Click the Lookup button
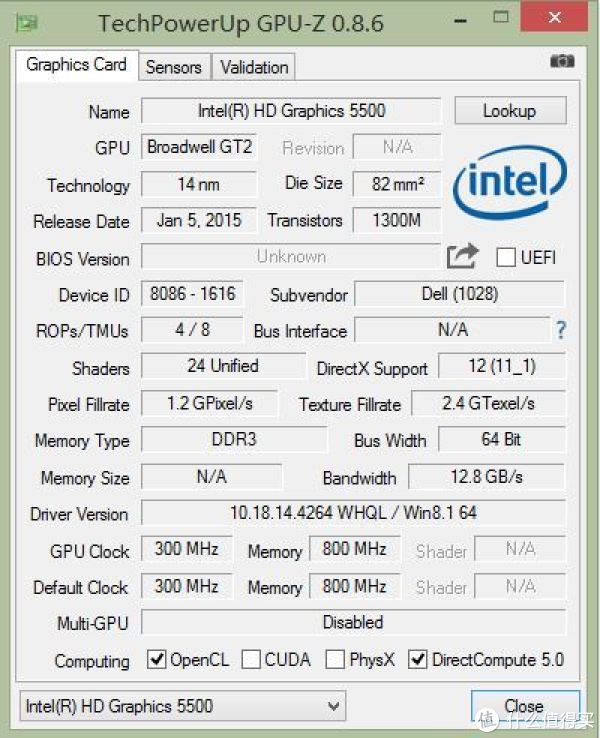 510,111
